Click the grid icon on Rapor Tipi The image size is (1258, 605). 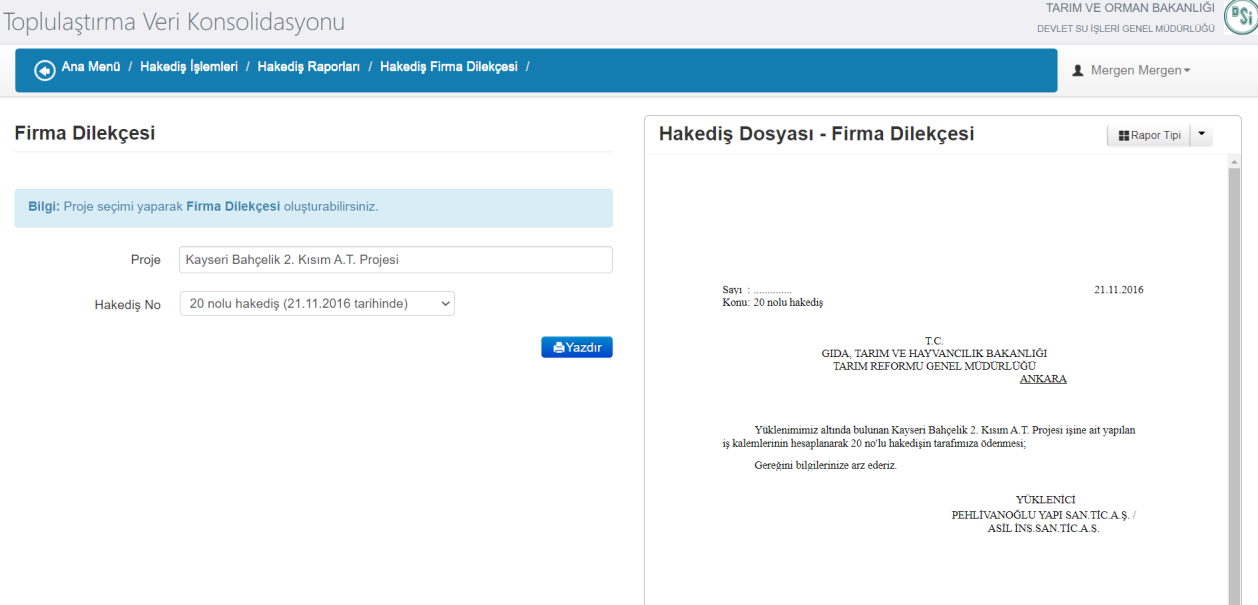(1124, 136)
